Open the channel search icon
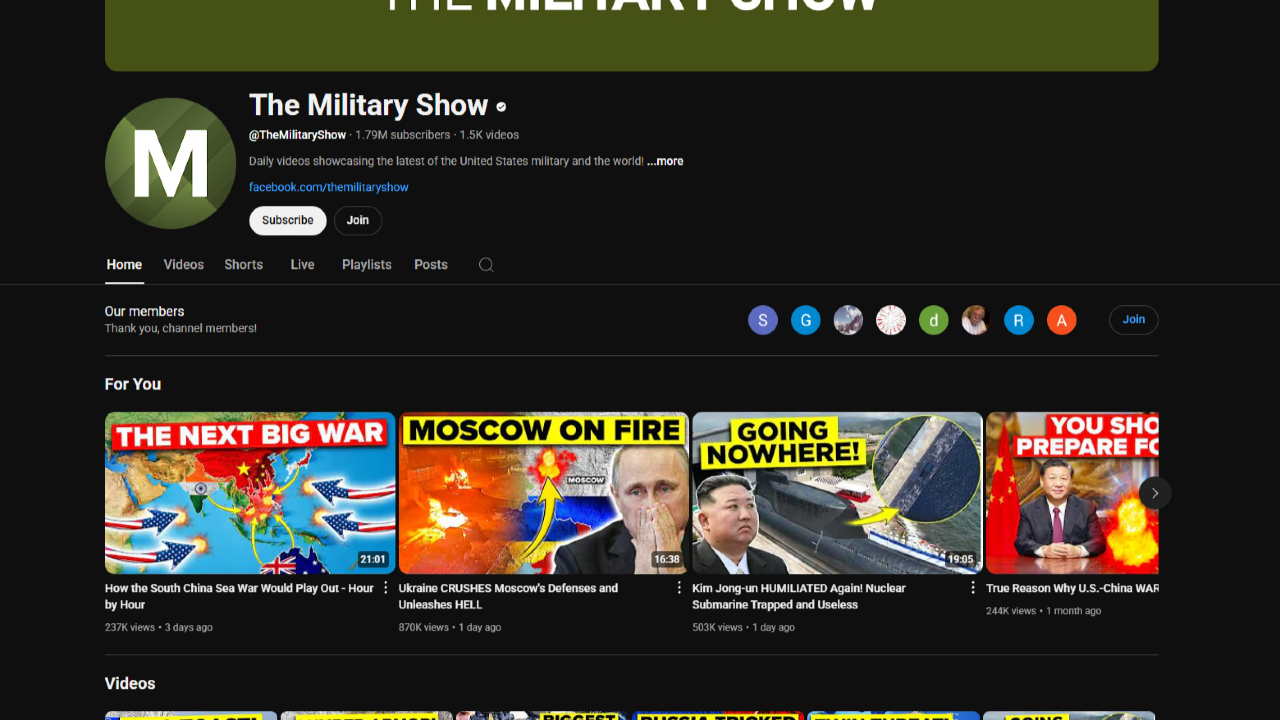This screenshot has height=720, width=1280. [x=486, y=264]
